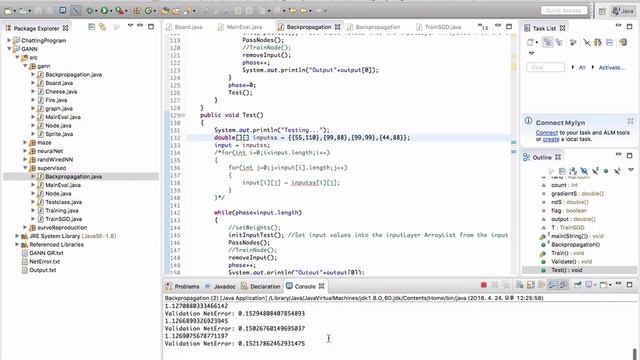The height and width of the screenshot is (360, 640).
Task: Toggle Link with Editor in Package Explorer
Action: (x=103, y=27)
